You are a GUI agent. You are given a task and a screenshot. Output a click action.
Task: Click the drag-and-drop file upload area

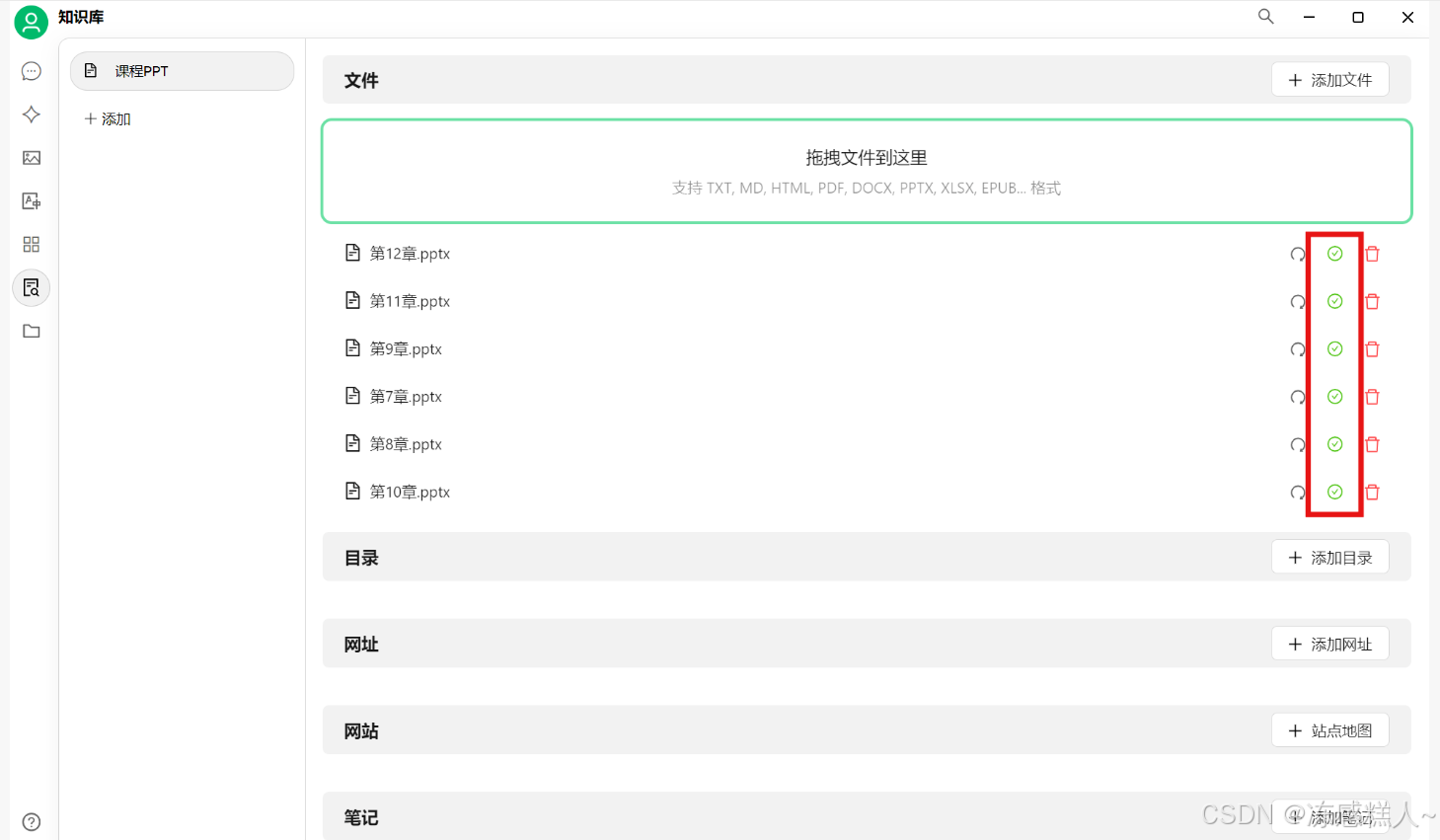866,171
